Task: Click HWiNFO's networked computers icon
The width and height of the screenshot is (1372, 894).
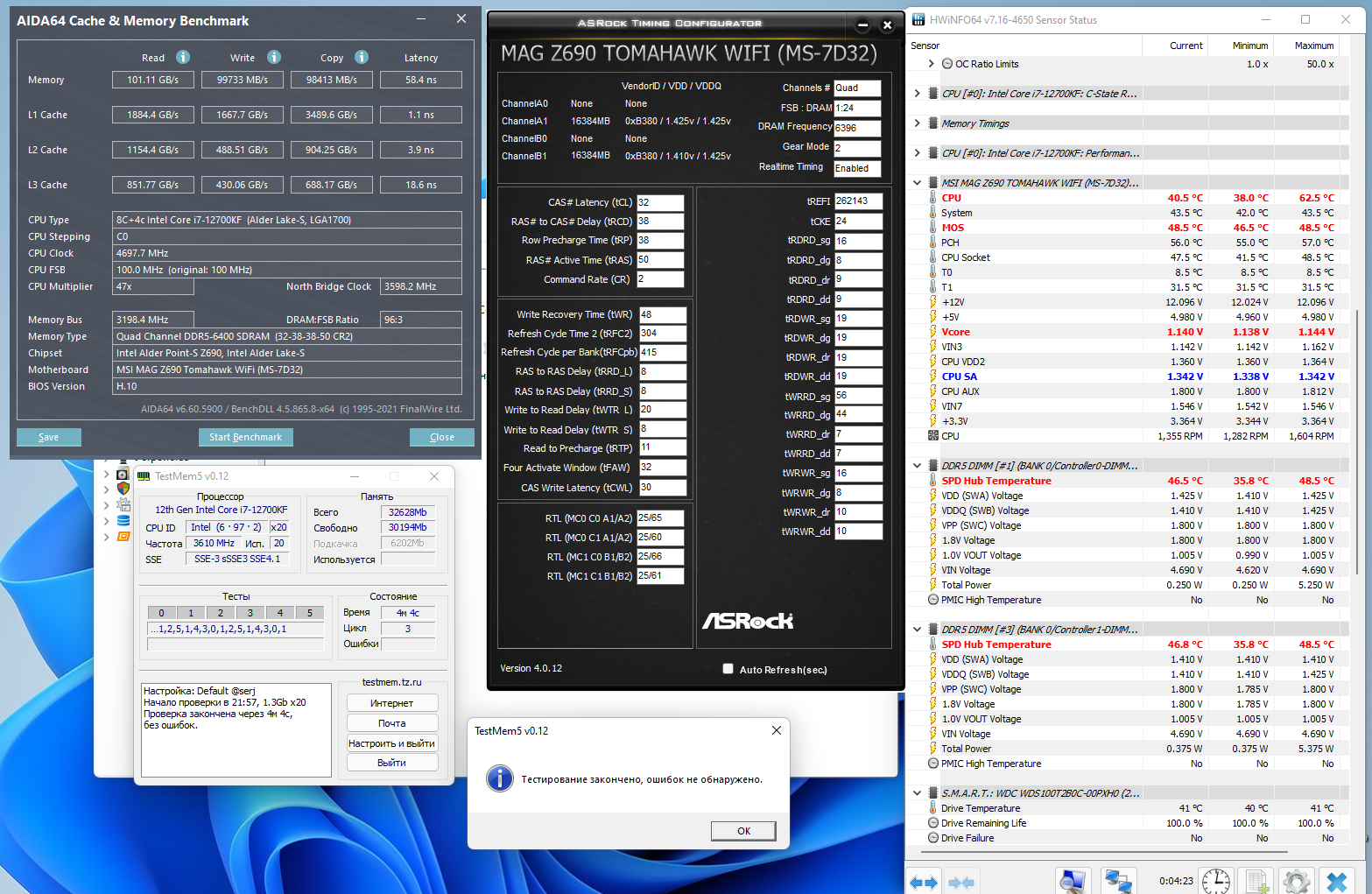Action: 1118,881
